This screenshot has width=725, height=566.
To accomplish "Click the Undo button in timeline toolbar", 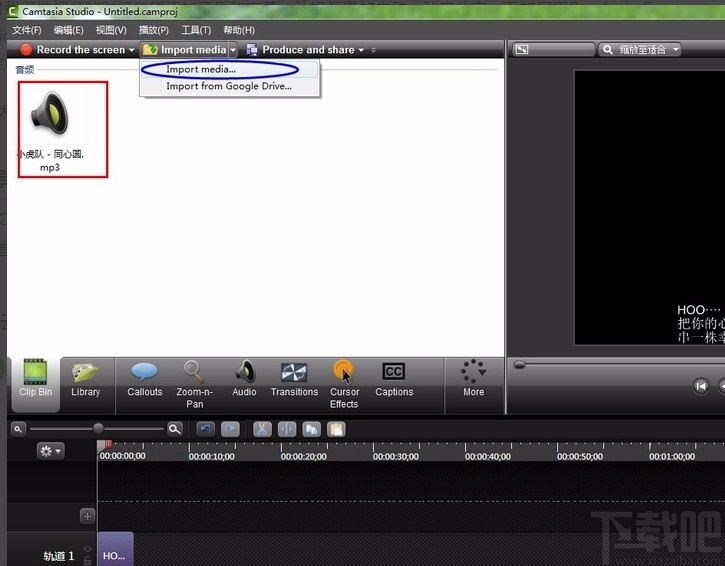I will (205, 429).
